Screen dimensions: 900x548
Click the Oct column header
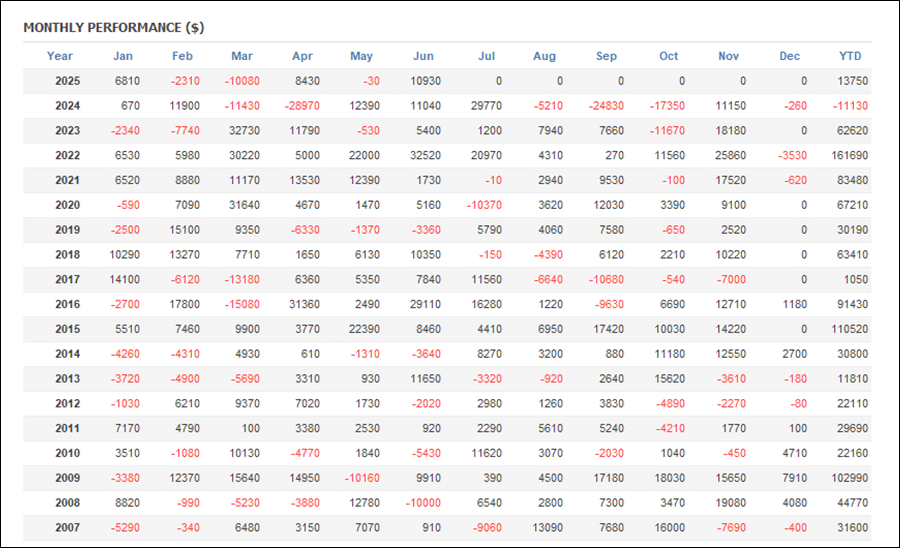point(669,56)
